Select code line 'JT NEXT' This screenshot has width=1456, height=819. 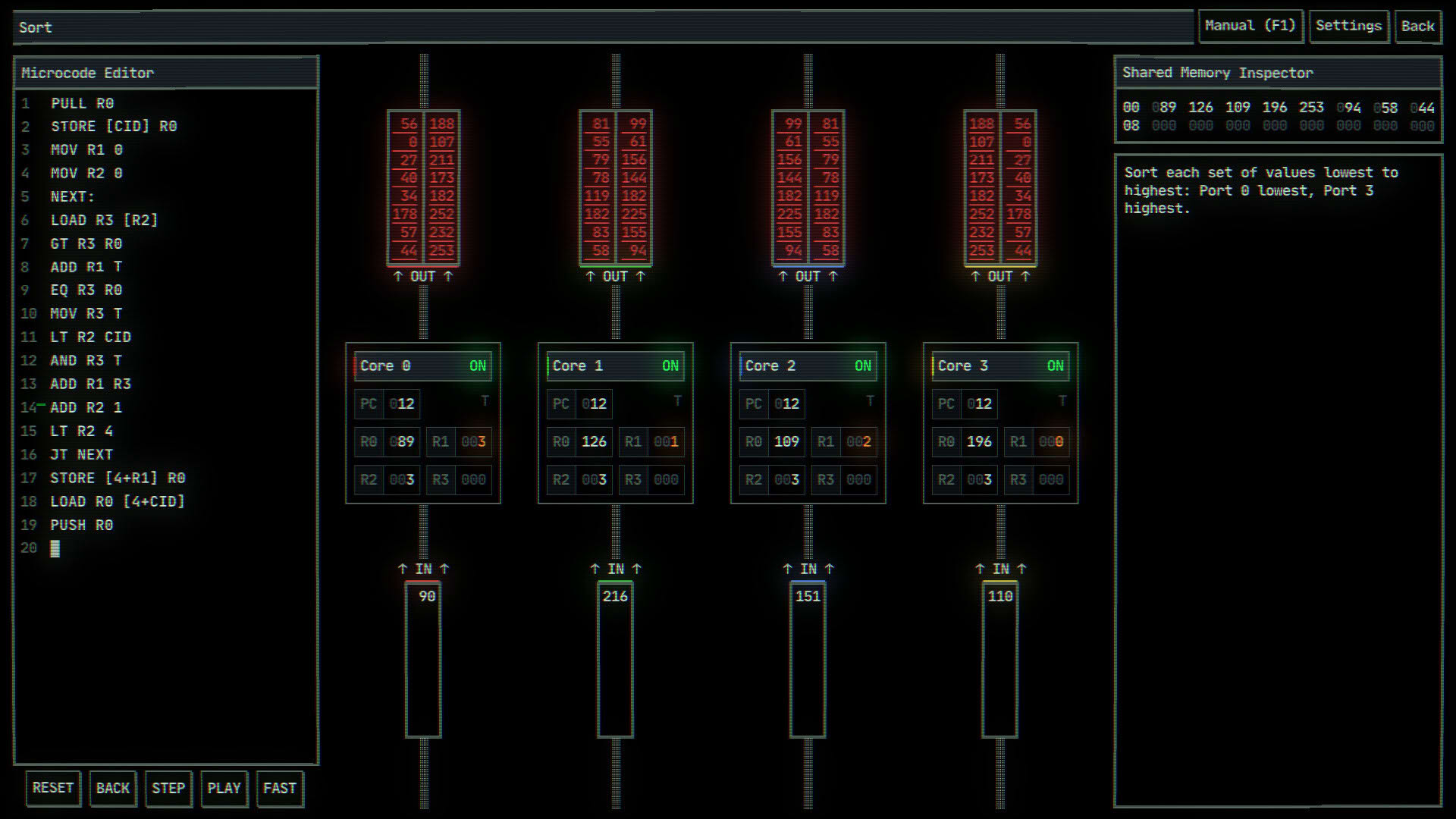tap(82, 455)
